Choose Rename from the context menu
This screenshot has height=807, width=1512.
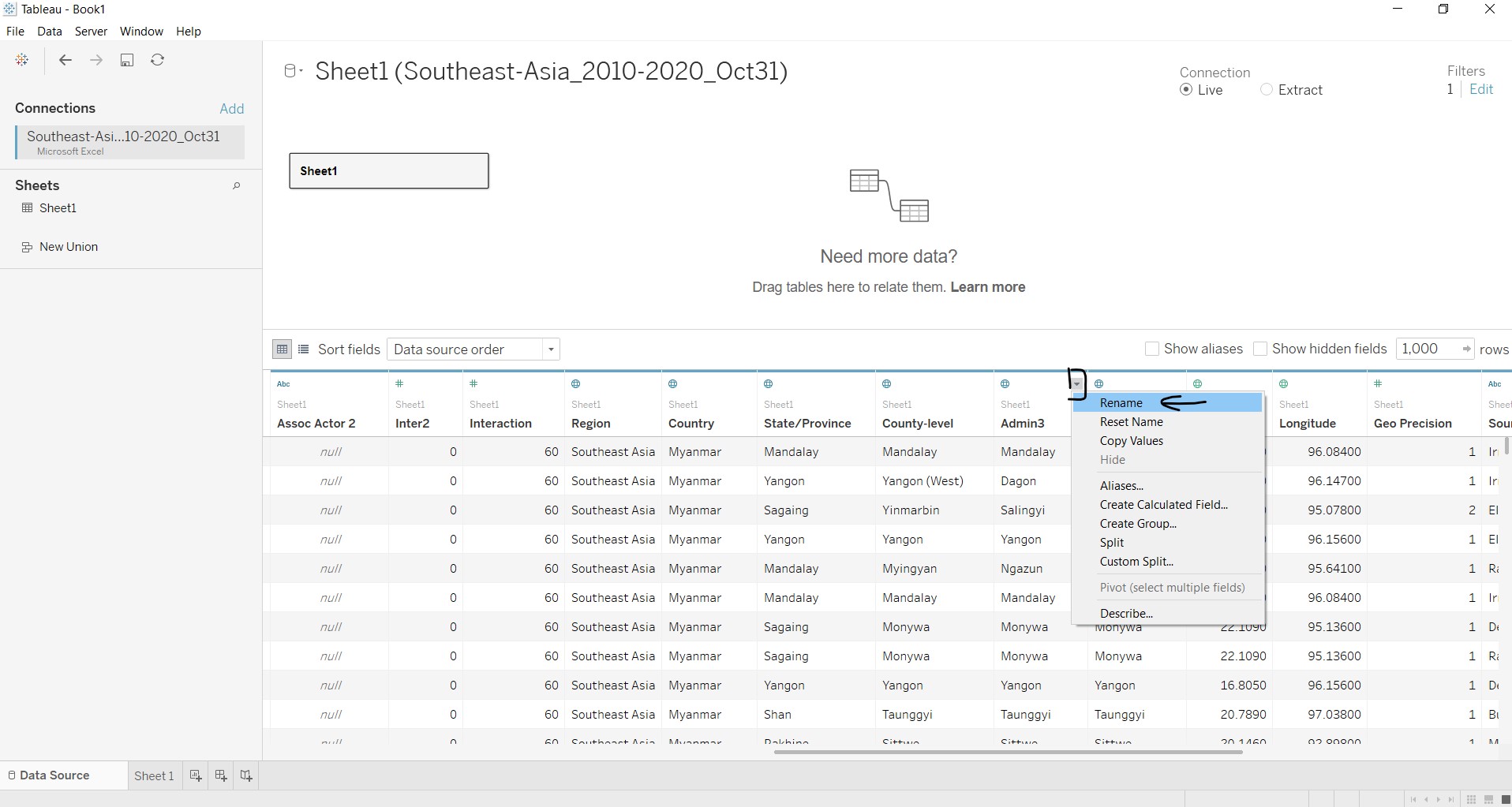[1121, 403]
